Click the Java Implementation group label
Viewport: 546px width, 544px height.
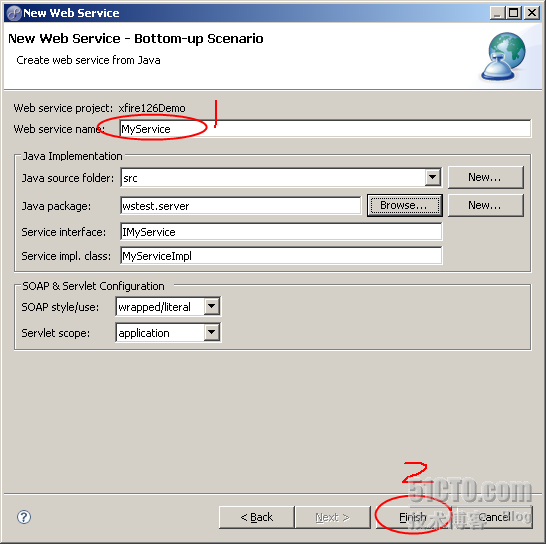click(x=72, y=156)
